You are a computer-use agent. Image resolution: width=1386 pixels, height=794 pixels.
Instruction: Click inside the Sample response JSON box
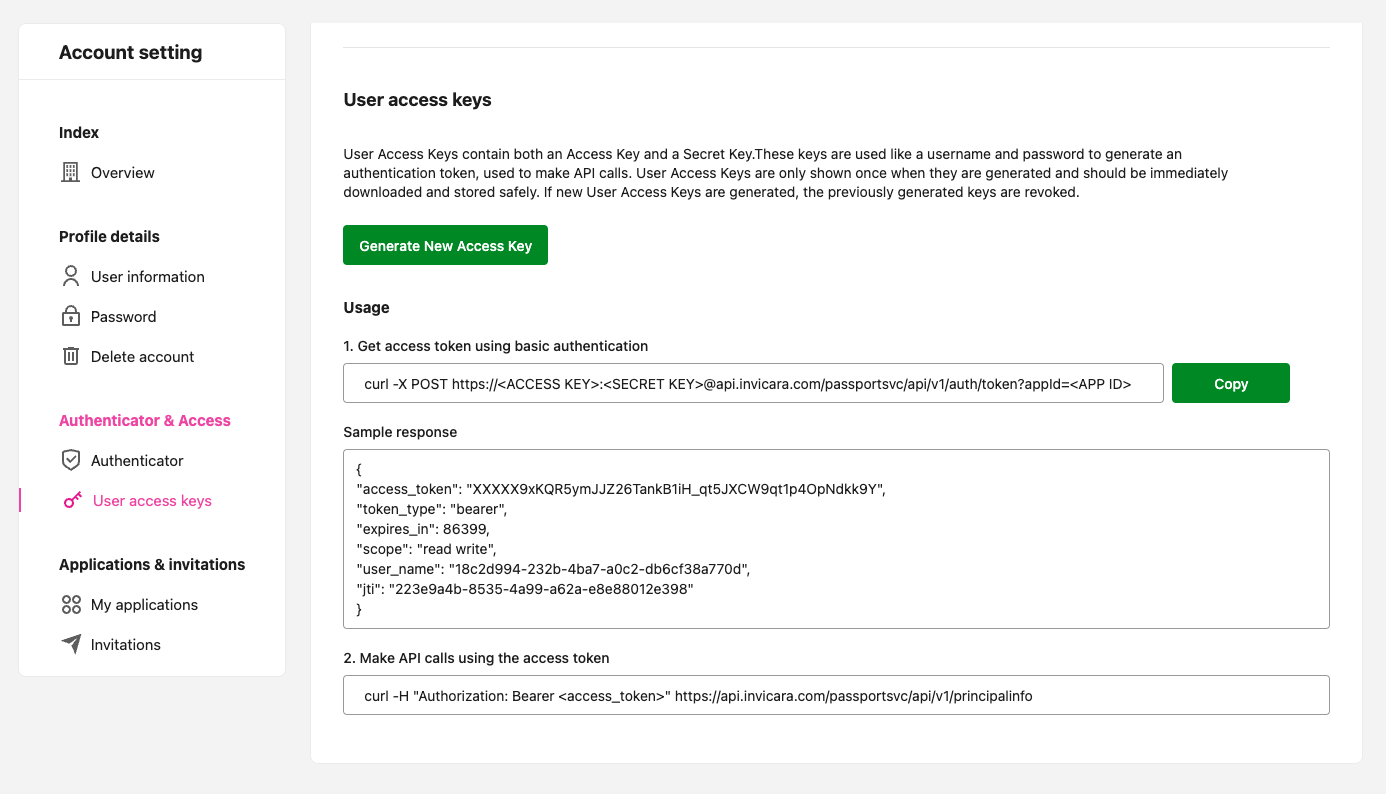point(835,539)
